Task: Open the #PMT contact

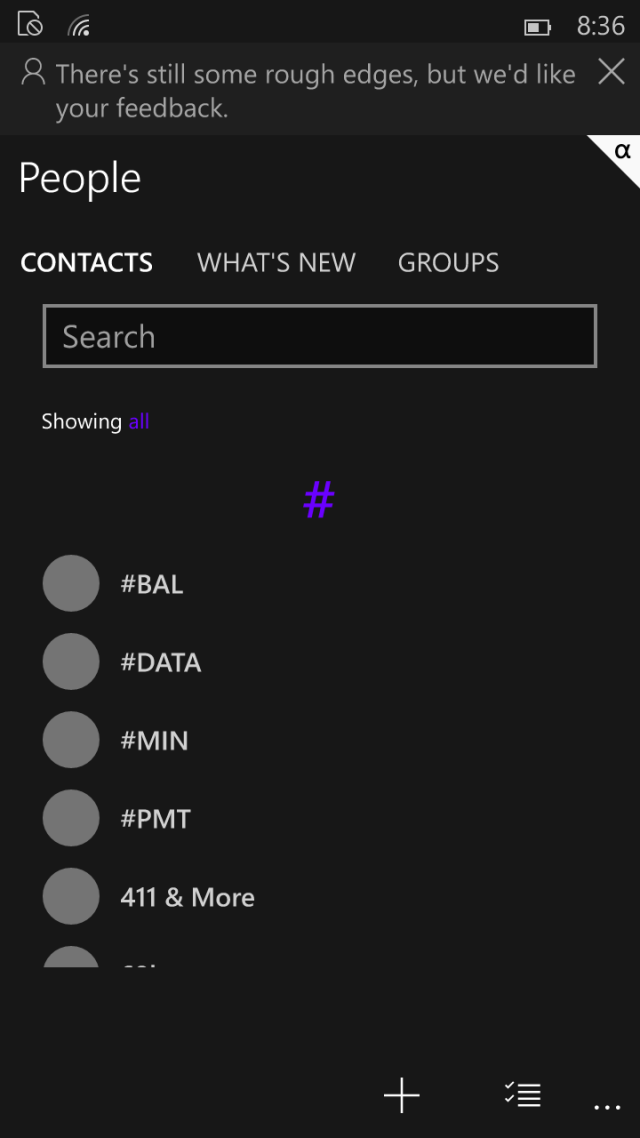Action: 156,819
